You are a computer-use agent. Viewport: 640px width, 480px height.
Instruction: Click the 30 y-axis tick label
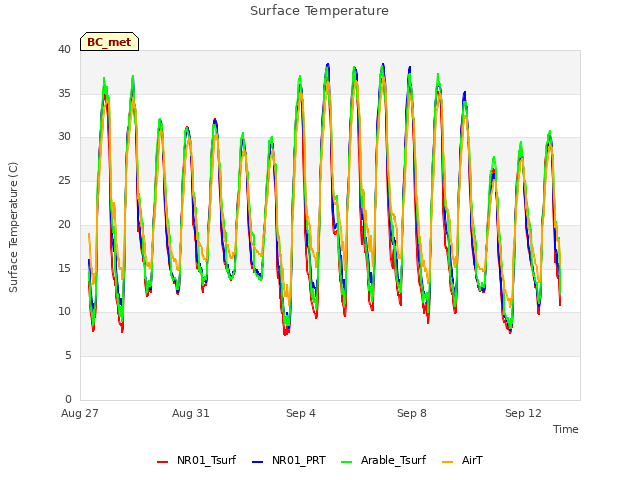click(64, 137)
